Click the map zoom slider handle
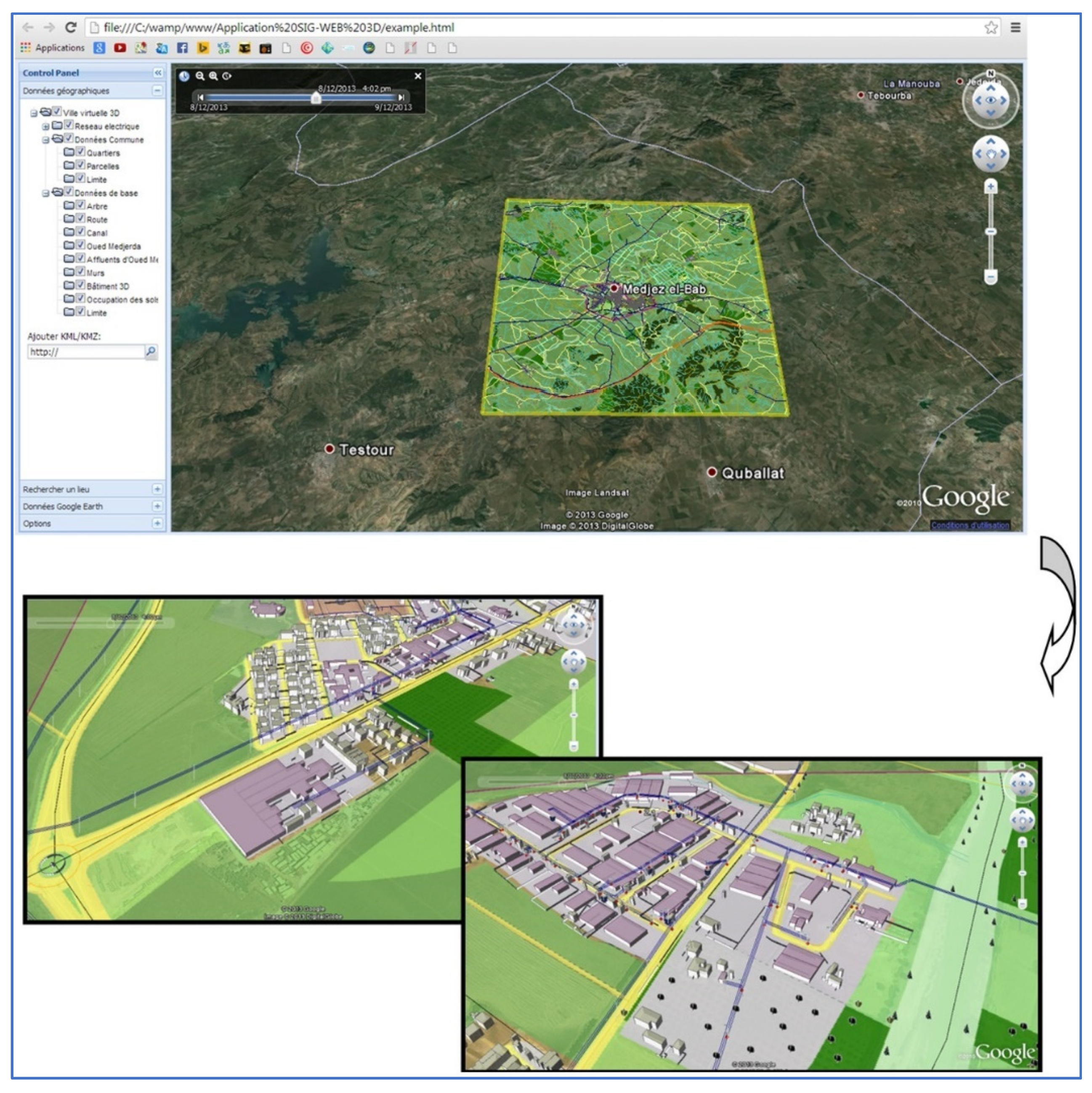 [x=991, y=231]
